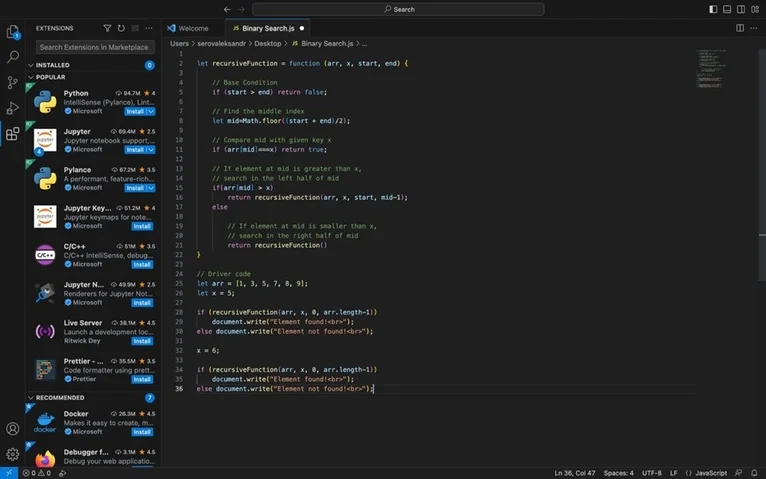Install the Docker extension
This screenshot has height=479, width=766.
click(x=142, y=432)
